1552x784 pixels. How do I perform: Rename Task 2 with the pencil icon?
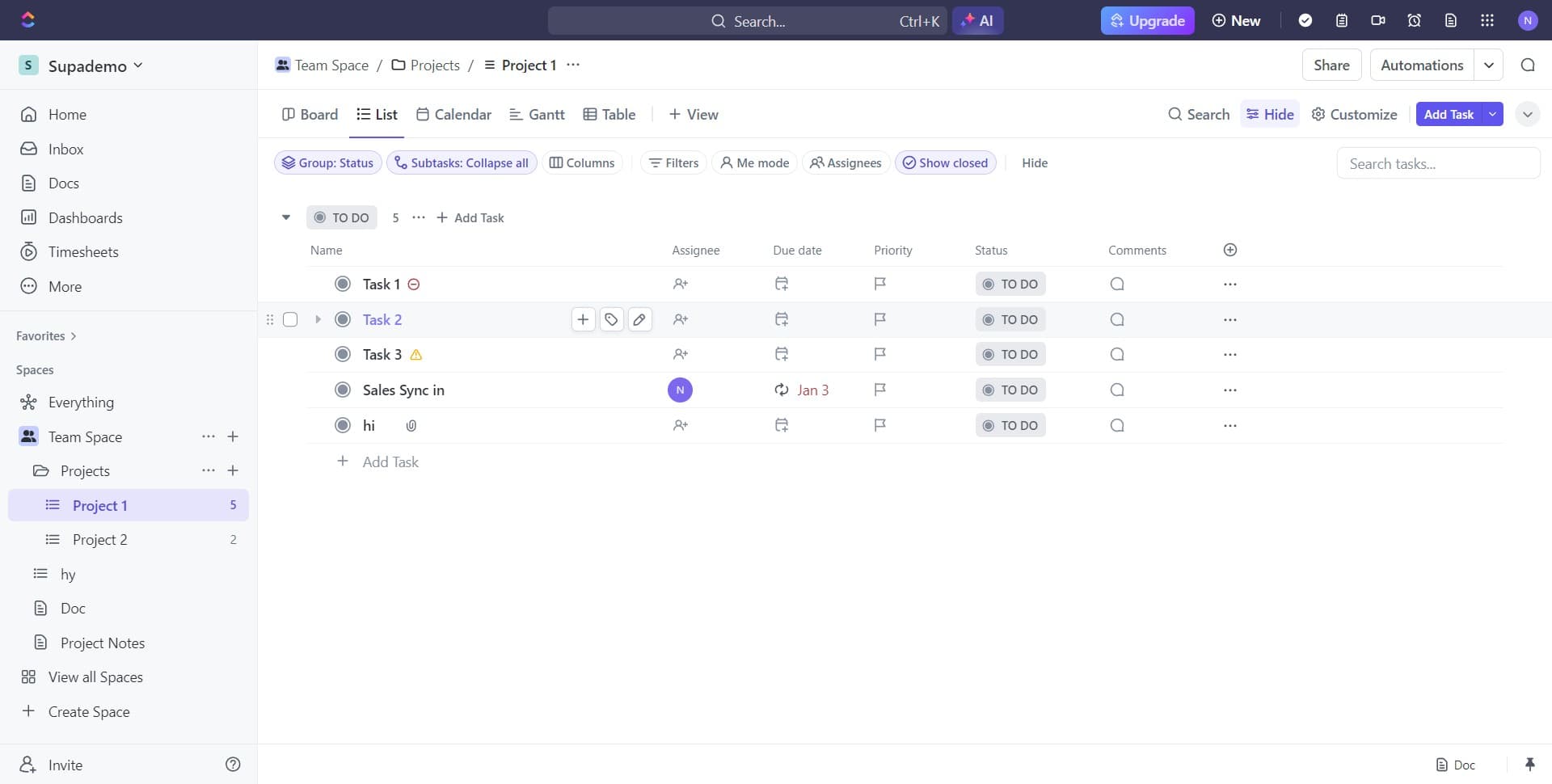point(639,319)
